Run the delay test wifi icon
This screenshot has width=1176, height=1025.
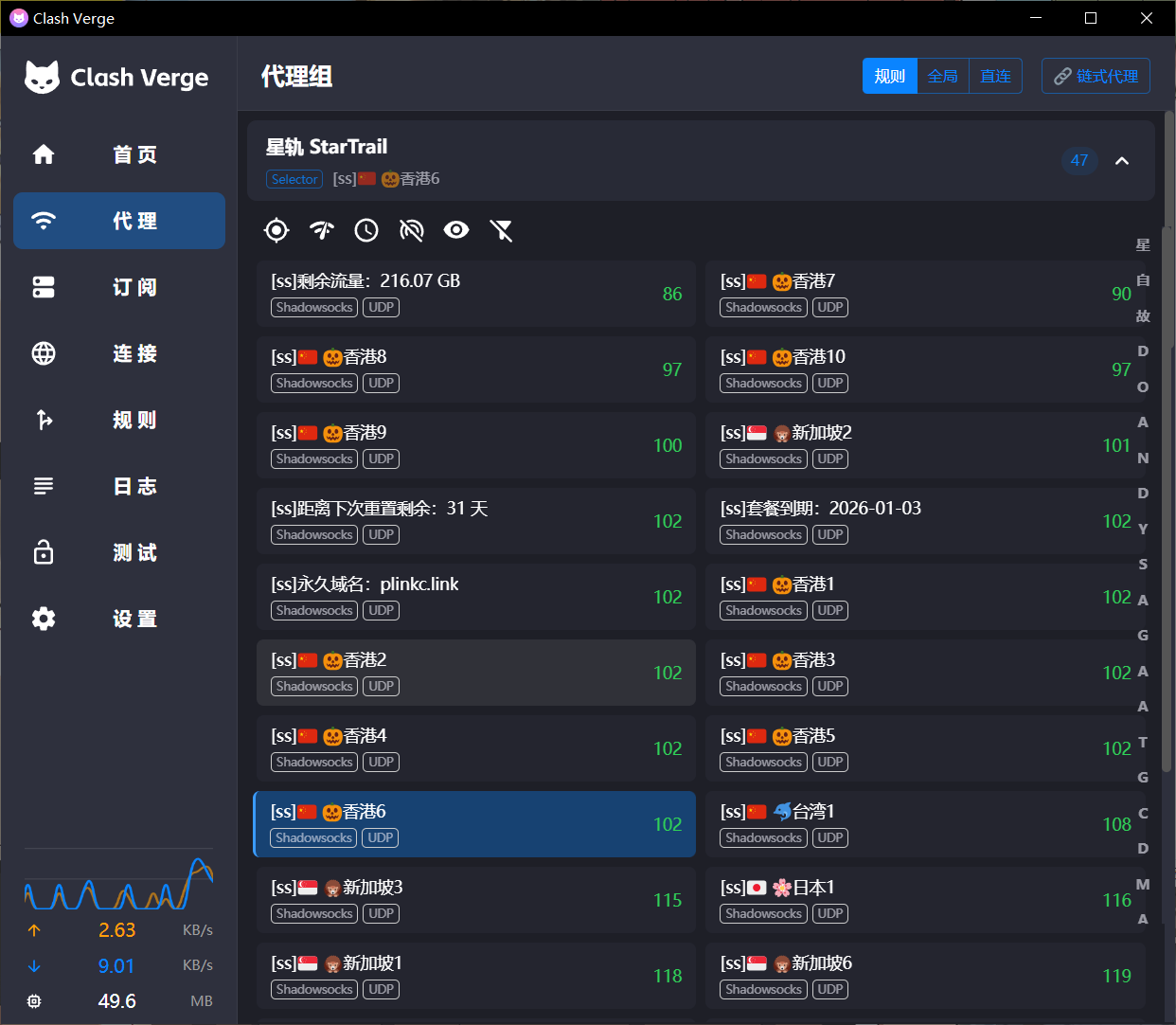322,230
